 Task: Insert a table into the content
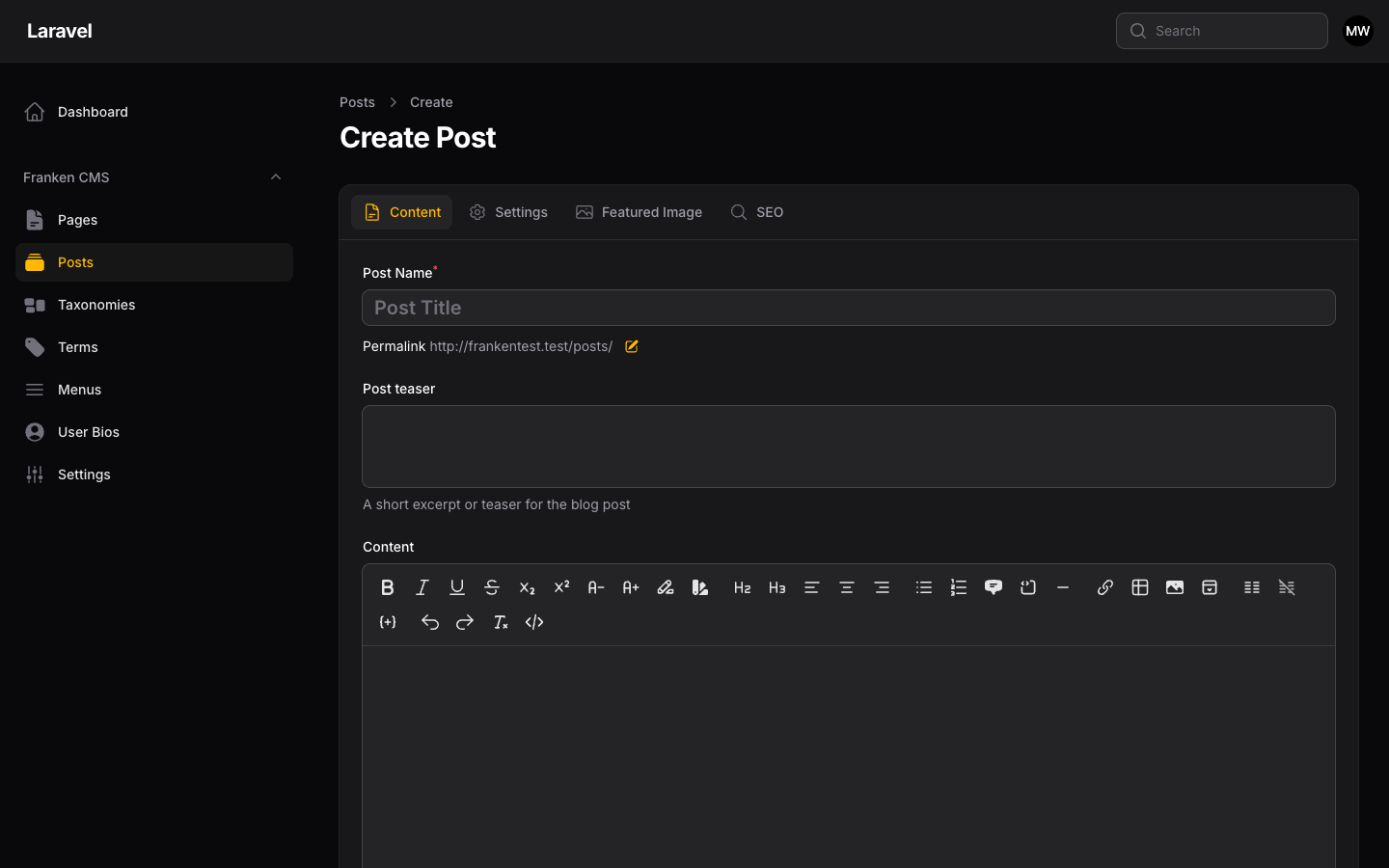[1140, 587]
